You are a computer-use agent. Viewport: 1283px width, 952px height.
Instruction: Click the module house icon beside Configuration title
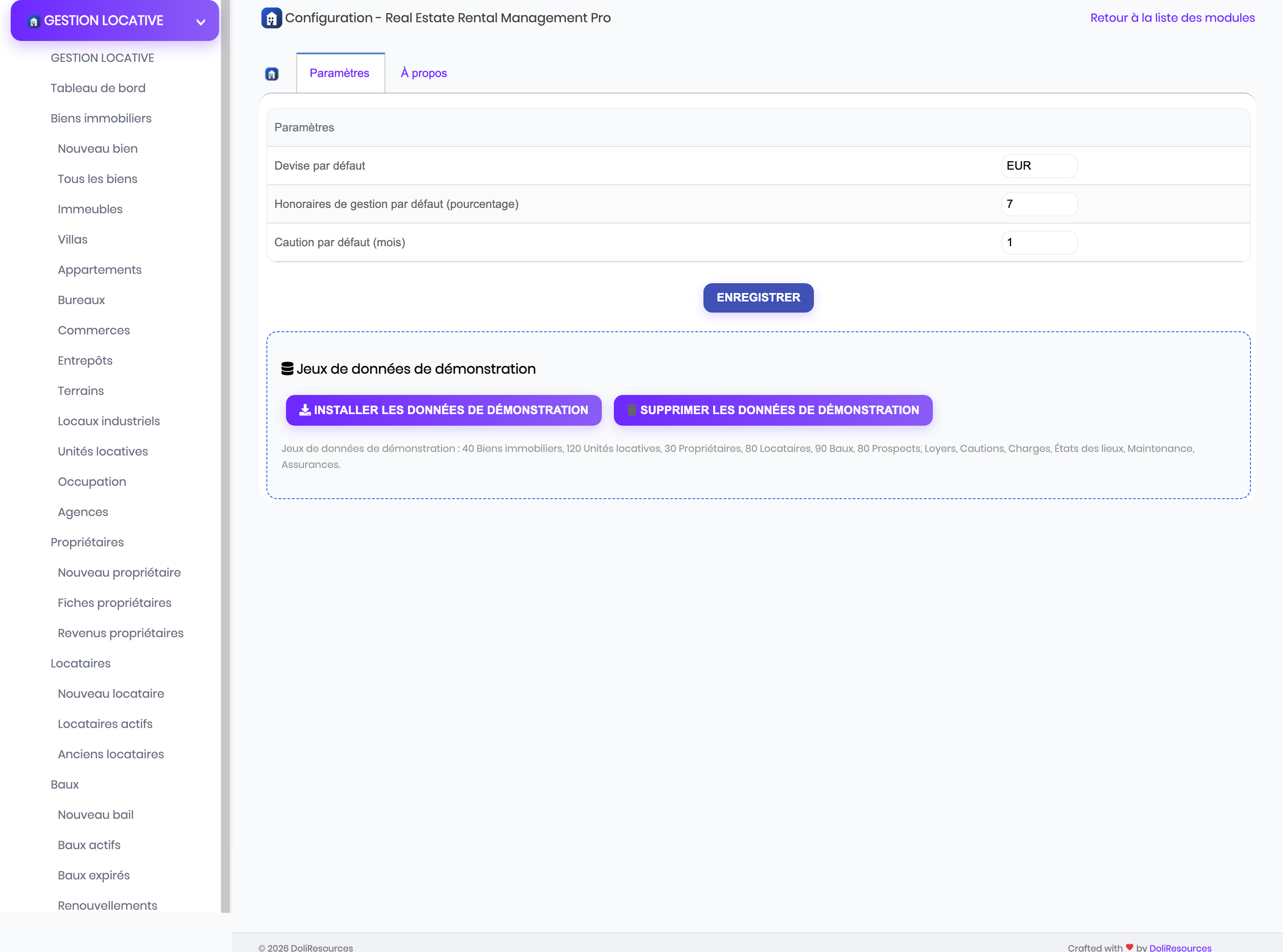click(271, 18)
